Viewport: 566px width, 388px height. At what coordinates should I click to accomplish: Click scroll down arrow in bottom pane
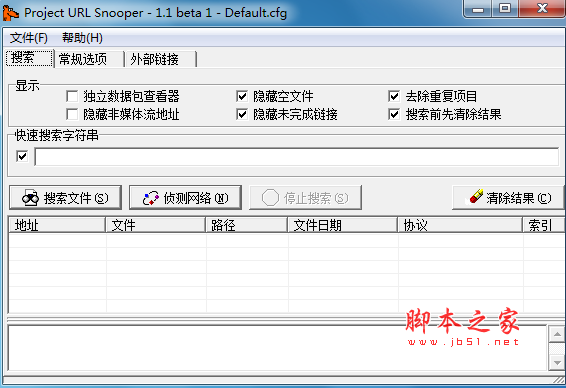tap(557, 362)
